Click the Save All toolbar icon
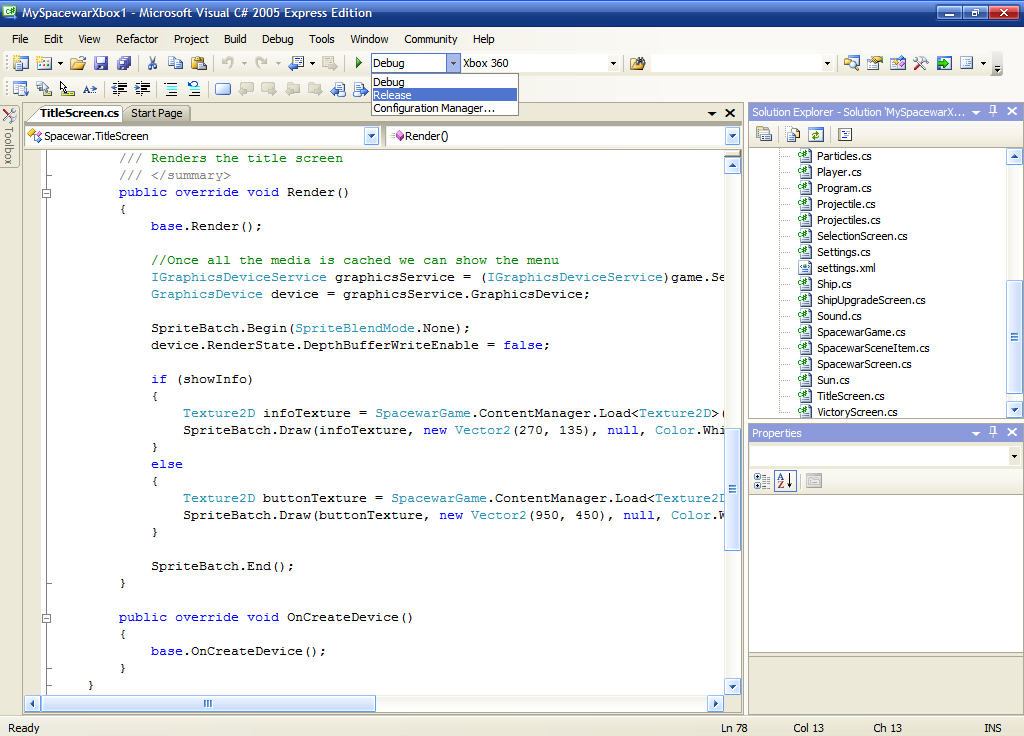This screenshot has height=736, width=1024. [124, 63]
